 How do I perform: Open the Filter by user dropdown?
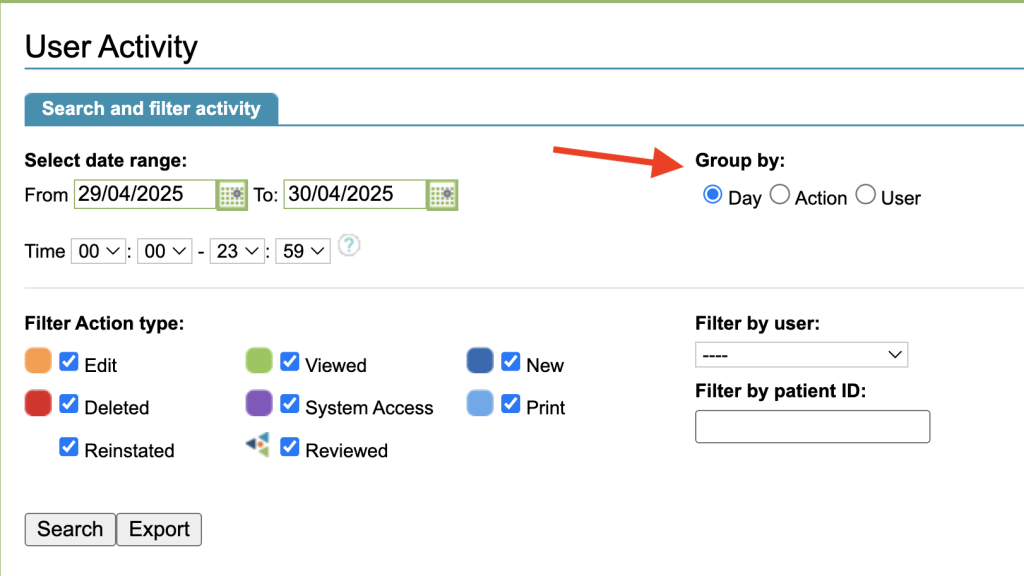coord(801,355)
